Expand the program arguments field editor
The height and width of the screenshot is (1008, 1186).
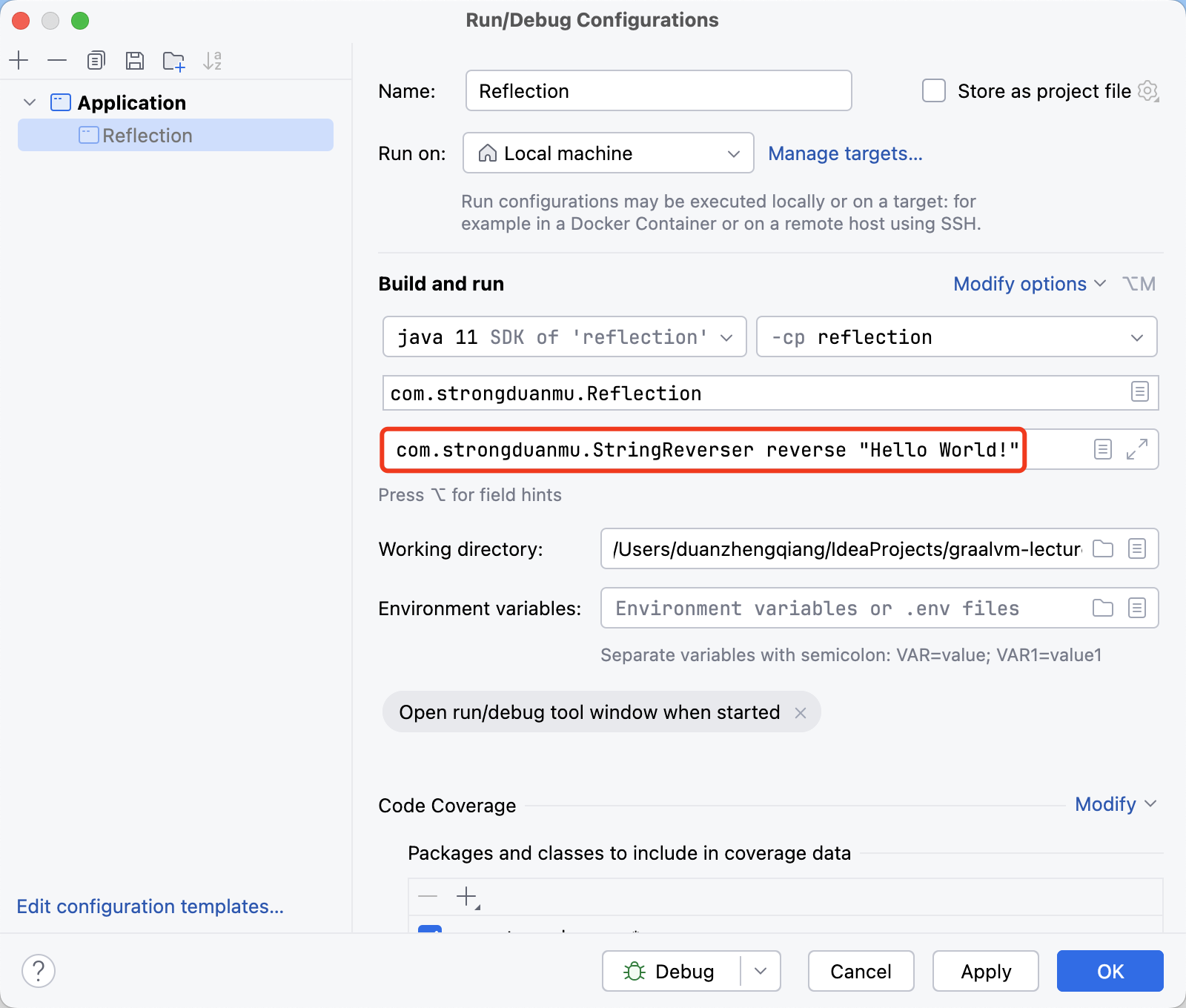click(1136, 449)
